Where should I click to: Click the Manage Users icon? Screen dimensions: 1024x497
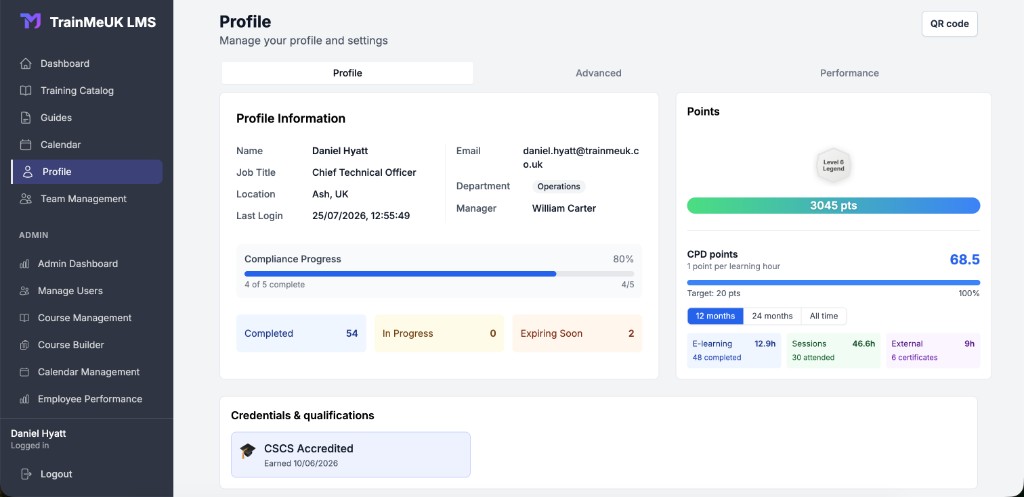[x=24, y=291]
